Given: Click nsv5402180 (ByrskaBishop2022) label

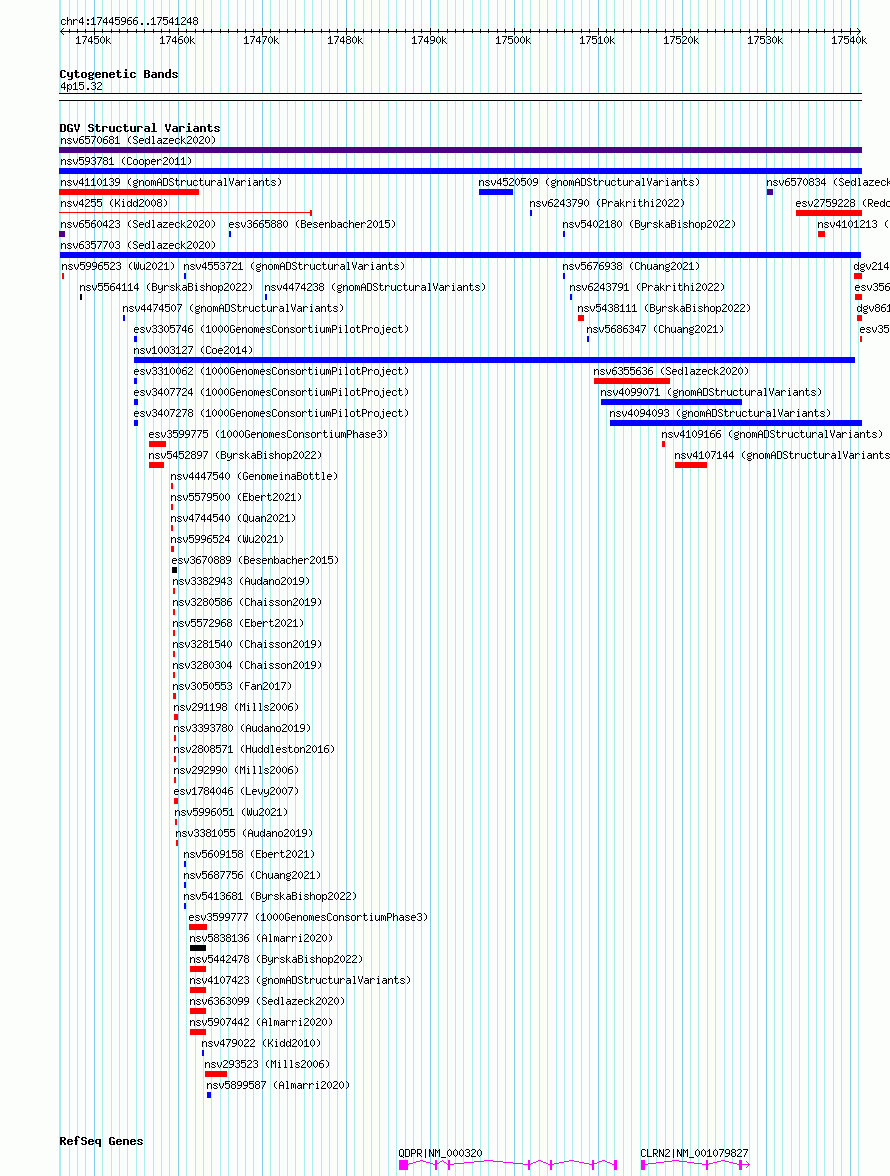Looking at the screenshot, I should pos(649,224).
